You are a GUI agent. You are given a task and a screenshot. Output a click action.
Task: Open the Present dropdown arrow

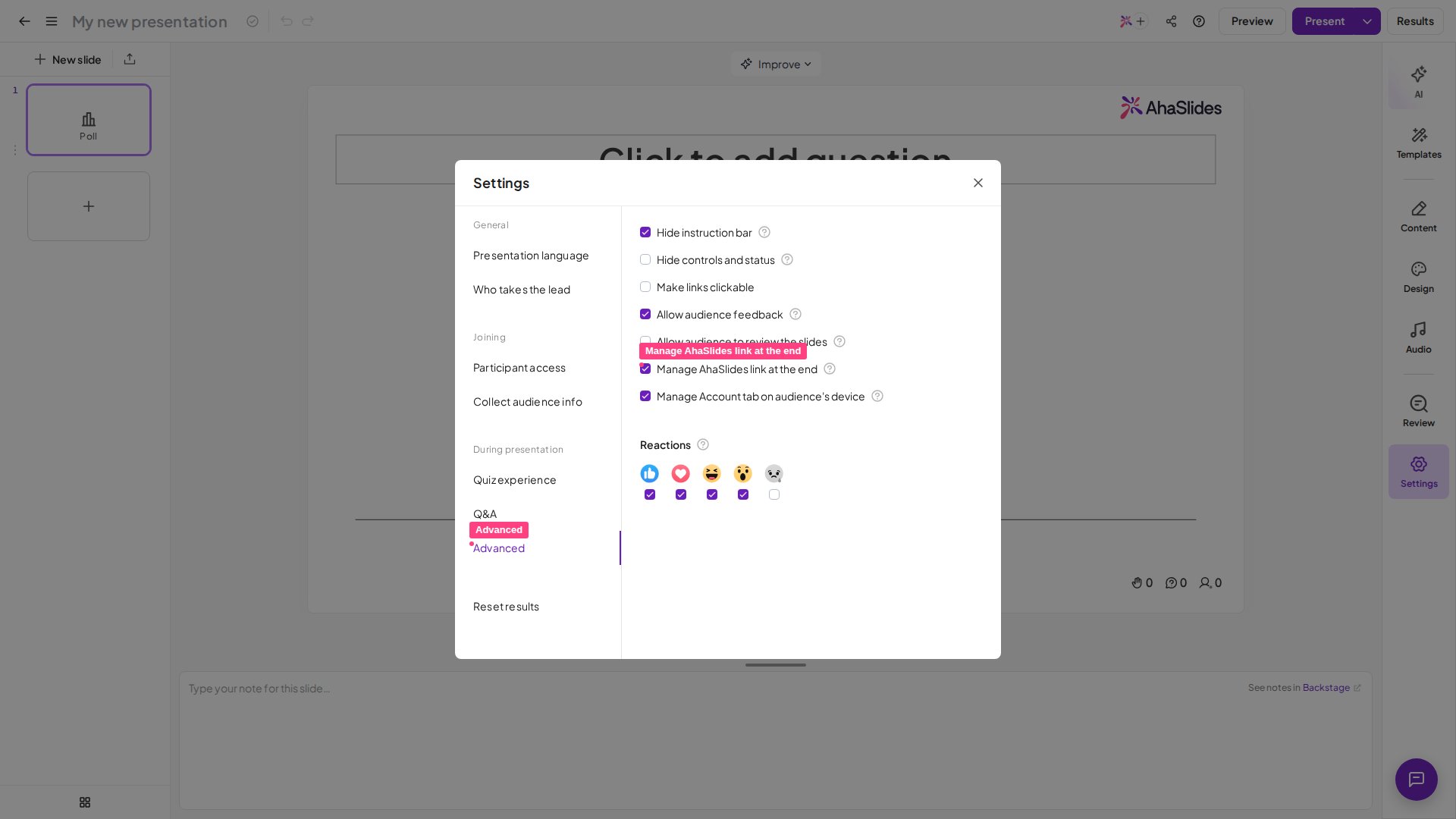point(1367,21)
